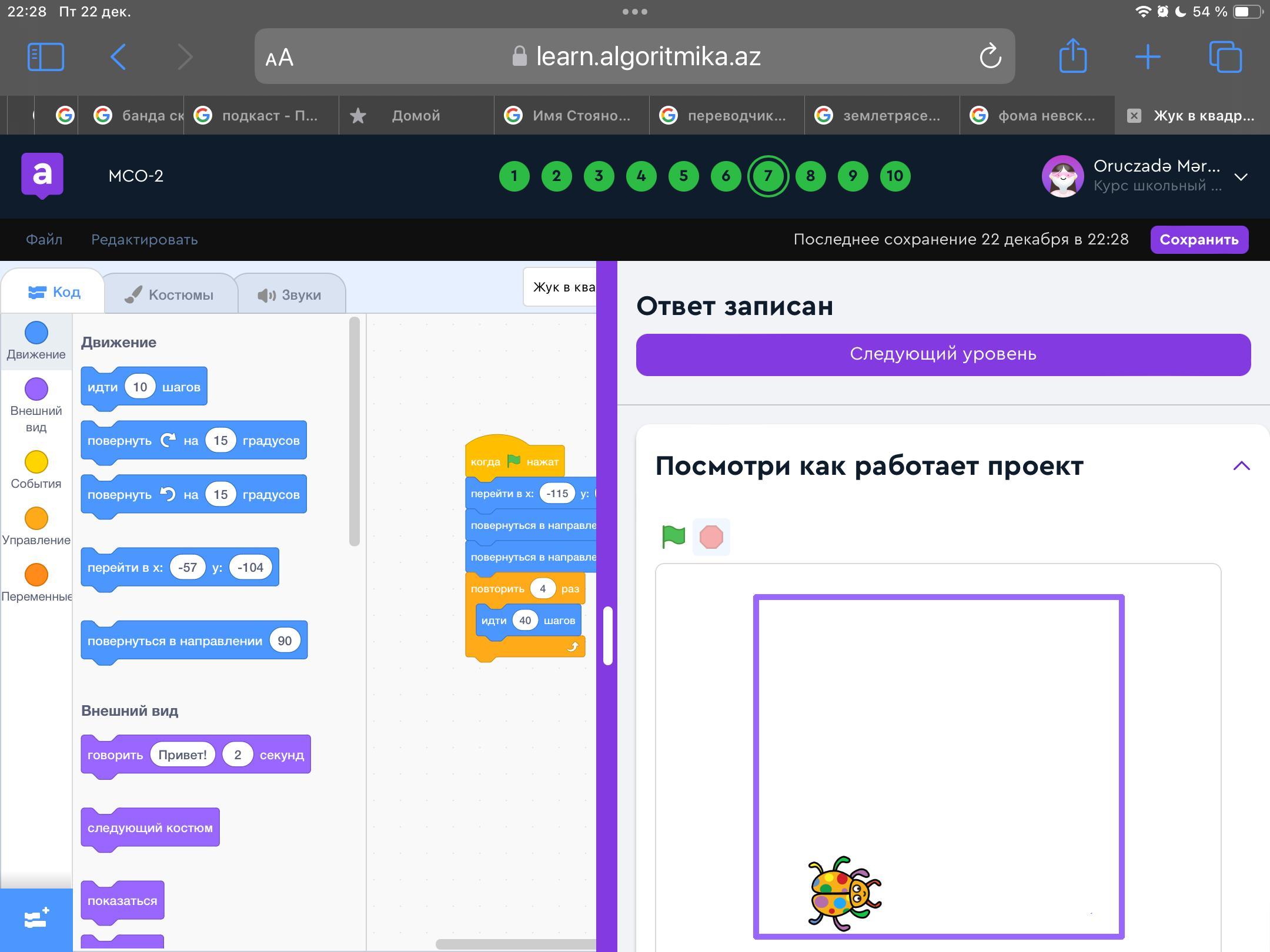Select current level 7 circle

point(768,176)
